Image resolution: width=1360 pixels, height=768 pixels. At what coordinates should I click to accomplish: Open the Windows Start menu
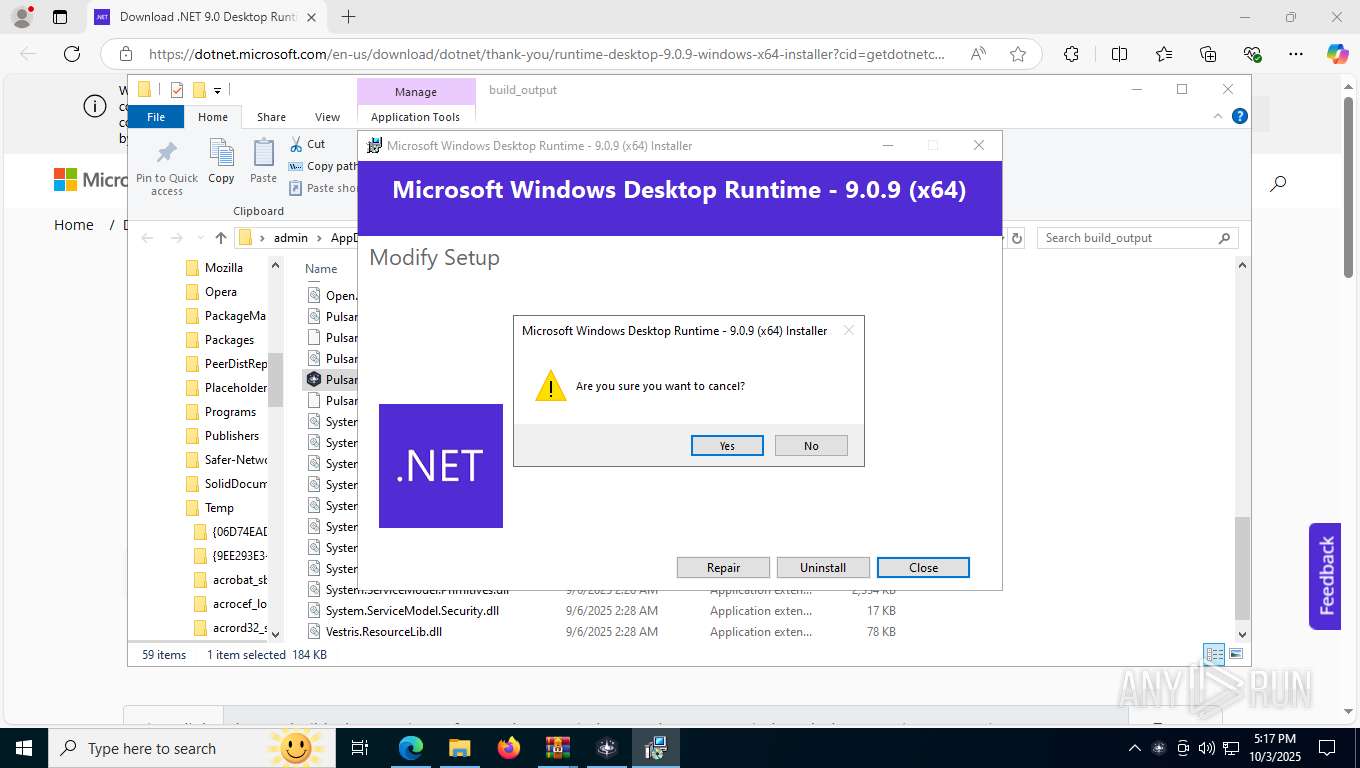23,748
